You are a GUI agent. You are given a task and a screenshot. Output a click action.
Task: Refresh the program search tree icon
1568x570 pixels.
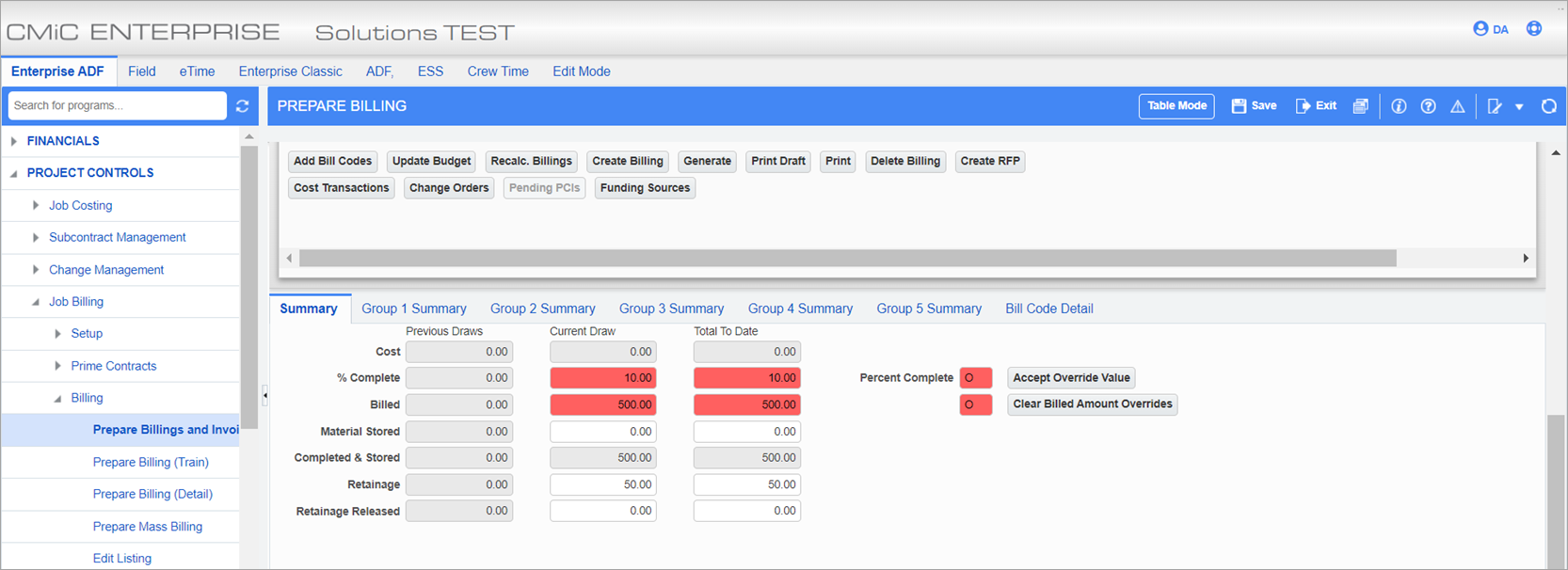(242, 105)
